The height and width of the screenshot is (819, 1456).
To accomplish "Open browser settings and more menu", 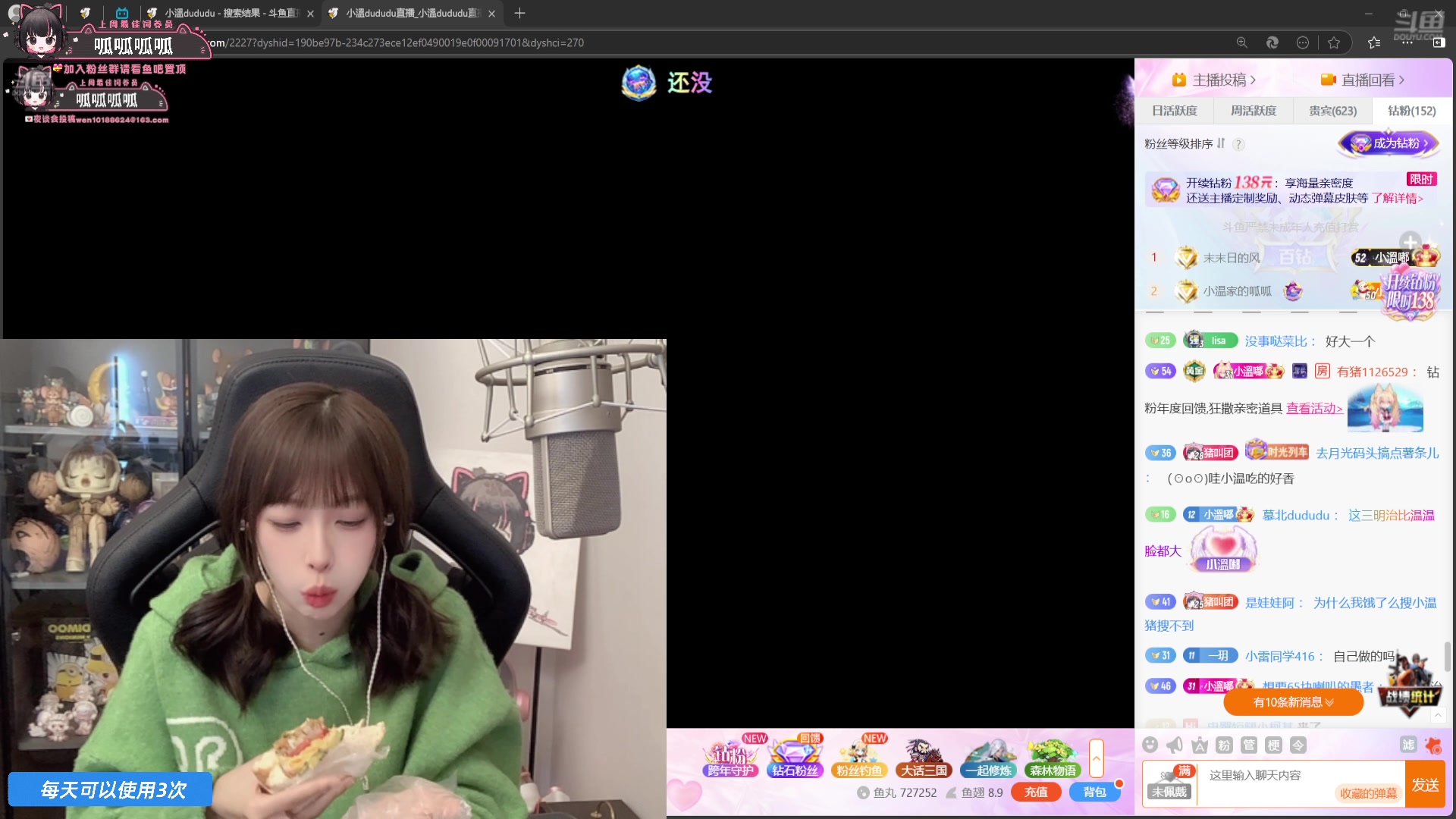I will coord(1407,42).
